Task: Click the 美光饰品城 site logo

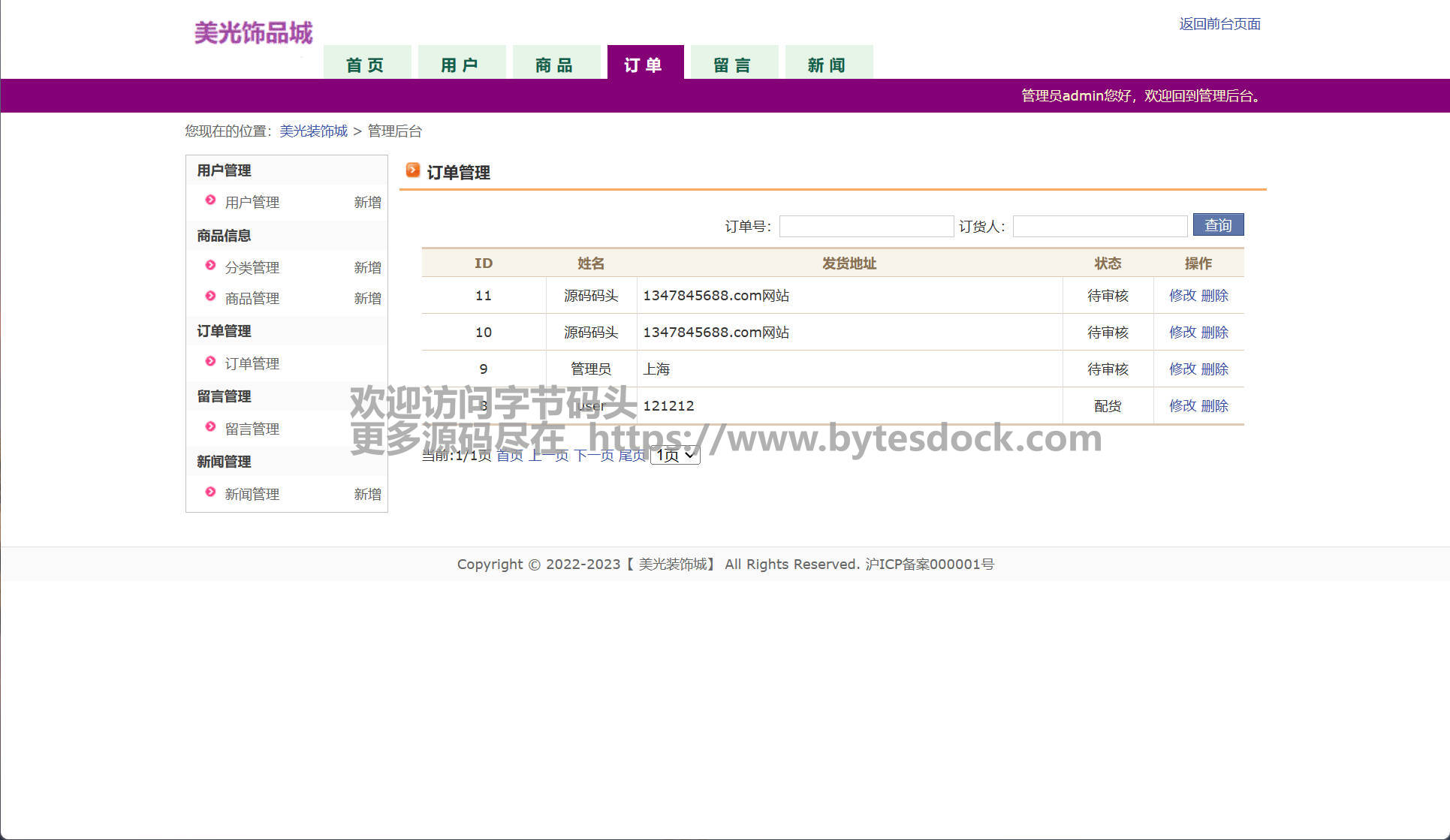Action: pyautogui.click(x=253, y=33)
